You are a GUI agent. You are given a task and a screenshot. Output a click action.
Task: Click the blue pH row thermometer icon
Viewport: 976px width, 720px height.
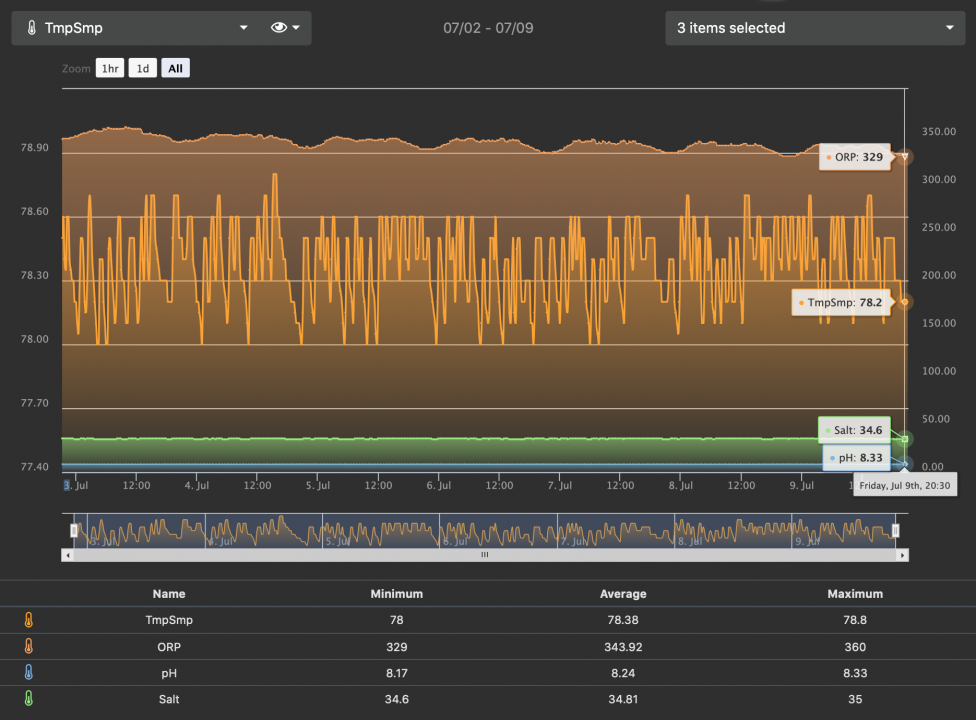(x=29, y=673)
